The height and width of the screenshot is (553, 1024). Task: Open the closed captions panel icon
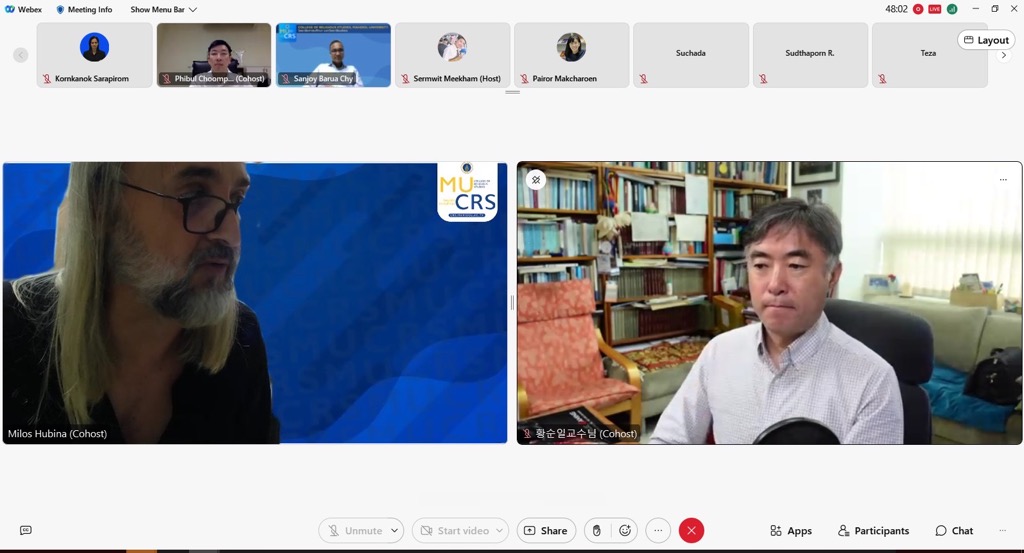click(26, 531)
